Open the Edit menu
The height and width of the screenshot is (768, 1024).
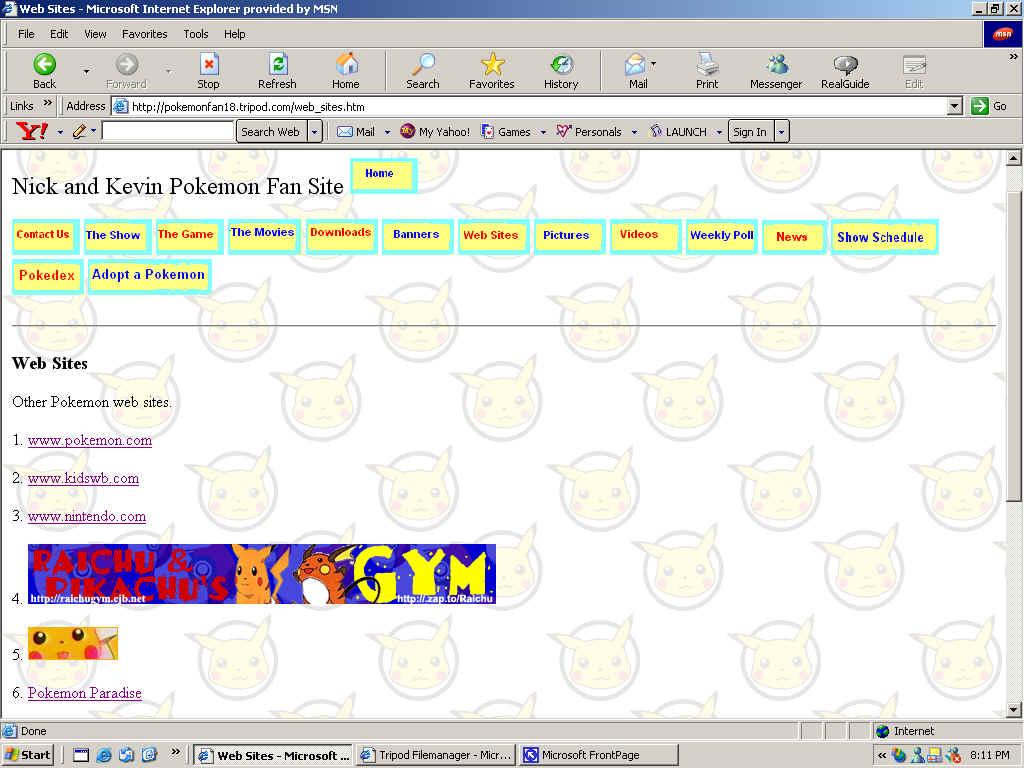click(x=59, y=34)
